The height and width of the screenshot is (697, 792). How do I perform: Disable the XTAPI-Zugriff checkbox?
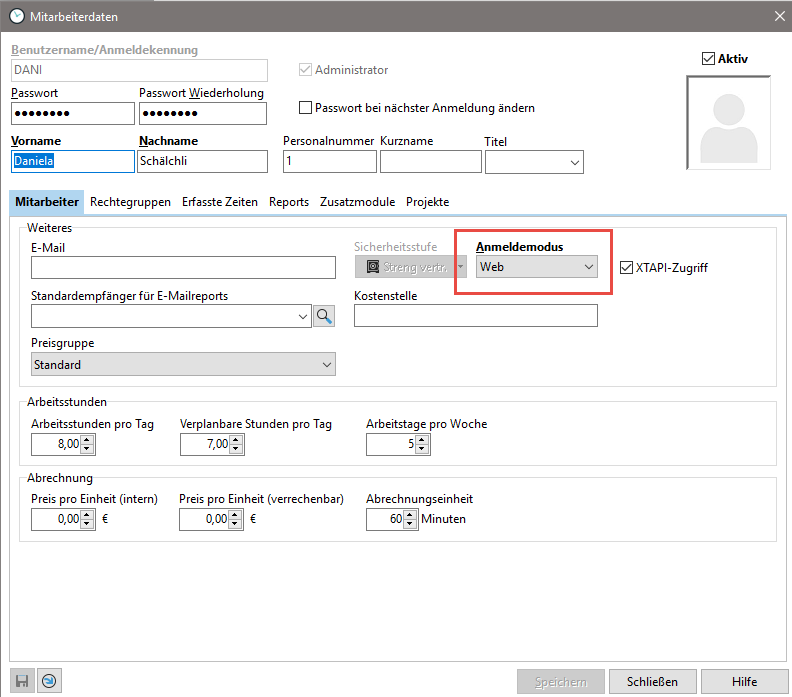click(x=627, y=267)
